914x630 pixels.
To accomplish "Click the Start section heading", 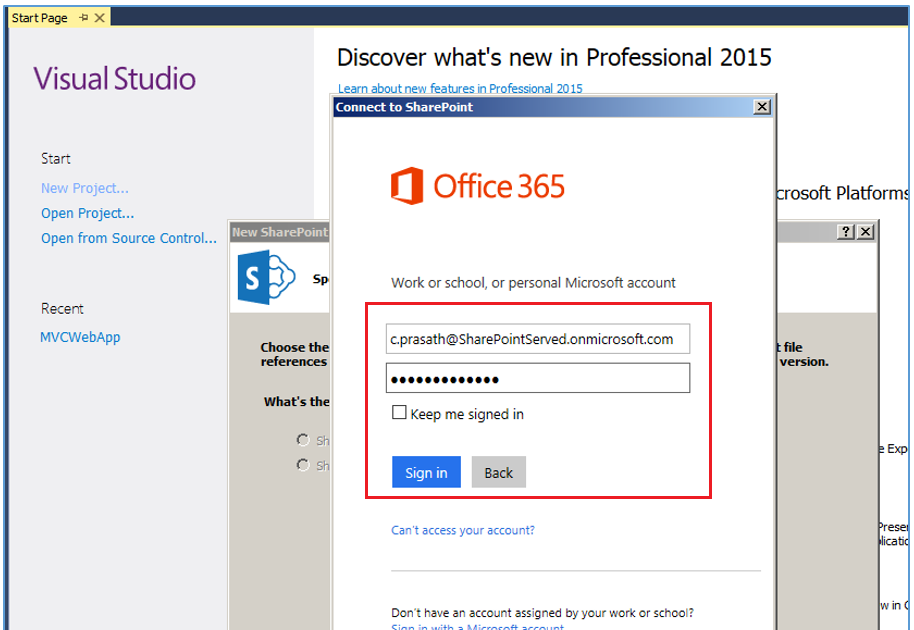I will coord(55,159).
